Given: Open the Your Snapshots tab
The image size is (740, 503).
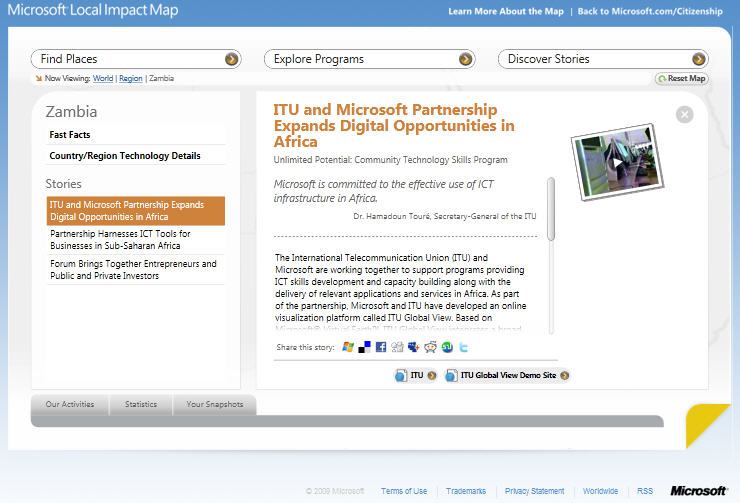Looking at the screenshot, I should pyautogui.click(x=215, y=404).
